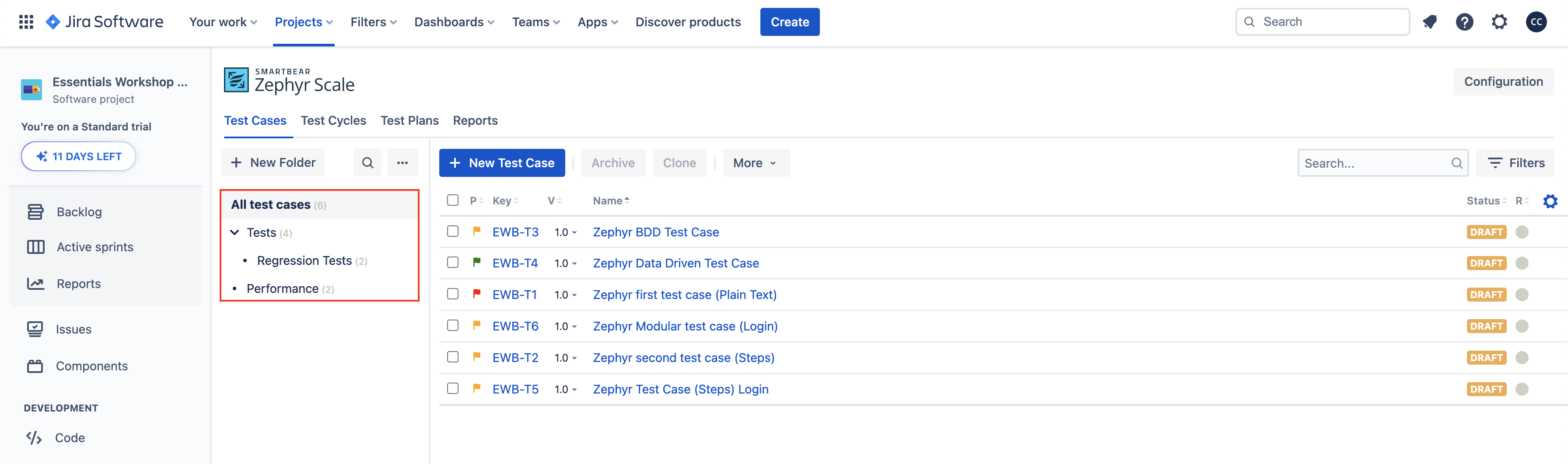The image size is (1568, 464).
Task: Click green priority flag of EWB-T4
Action: [x=476, y=263]
